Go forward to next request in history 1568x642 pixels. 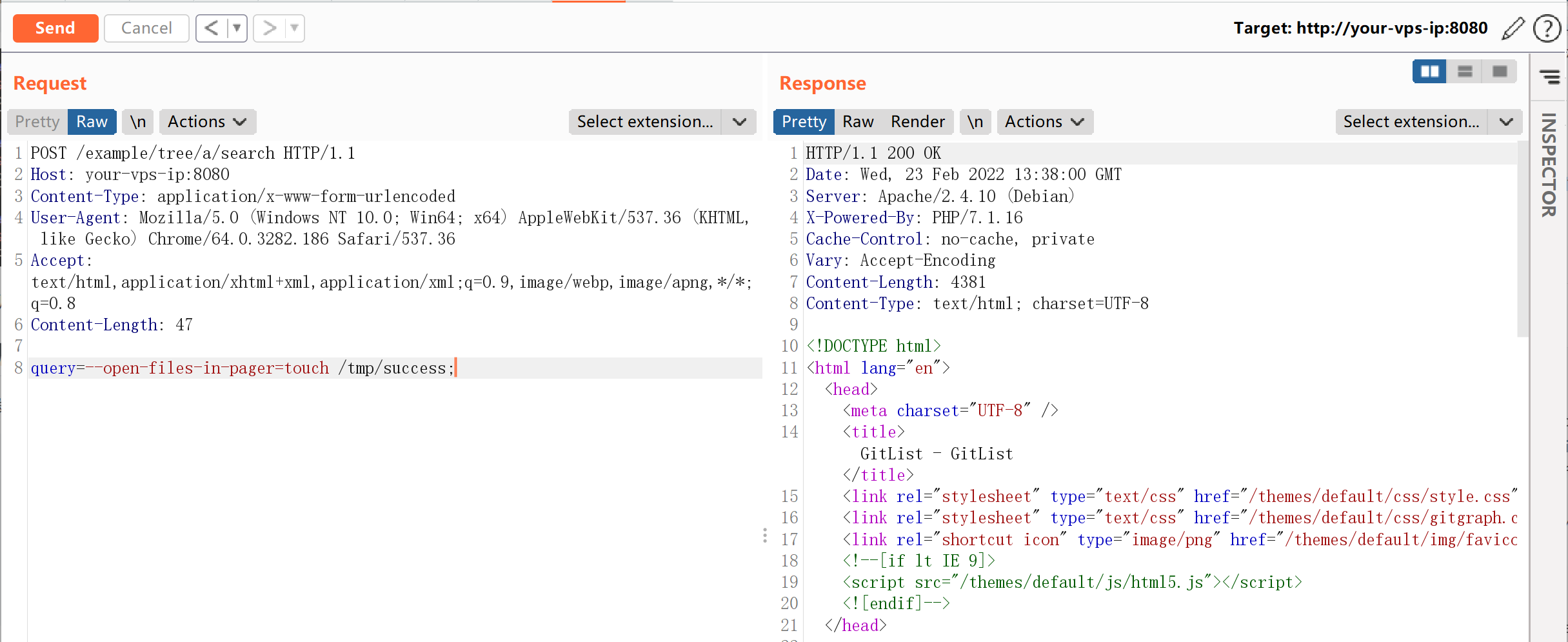[270, 28]
